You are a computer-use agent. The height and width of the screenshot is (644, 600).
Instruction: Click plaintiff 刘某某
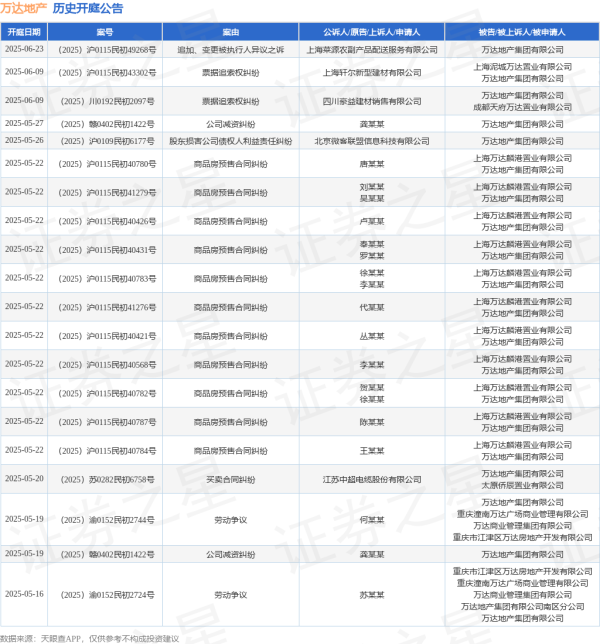(x=372, y=187)
